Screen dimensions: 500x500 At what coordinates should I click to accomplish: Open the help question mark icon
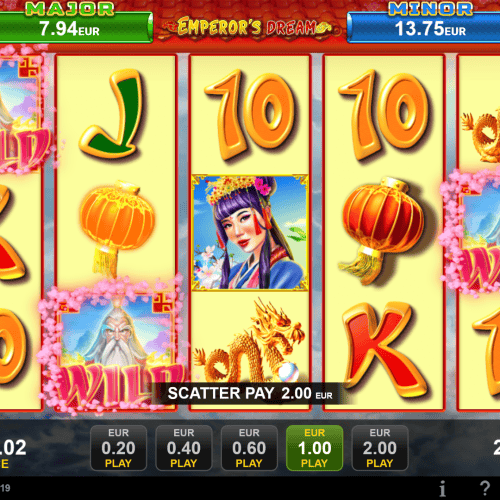click(485, 488)
